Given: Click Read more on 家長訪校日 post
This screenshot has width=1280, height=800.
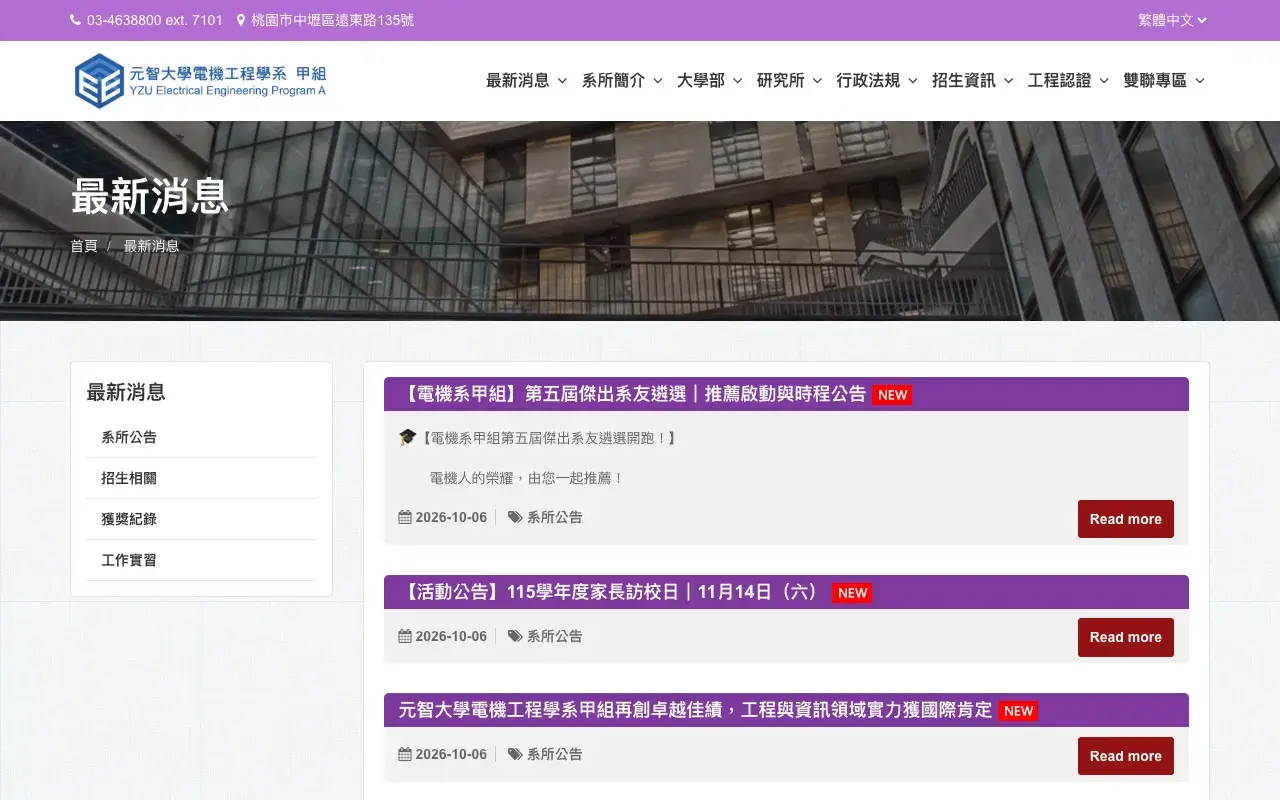Looking at the screenshot, I should (x=1125, y=637).
